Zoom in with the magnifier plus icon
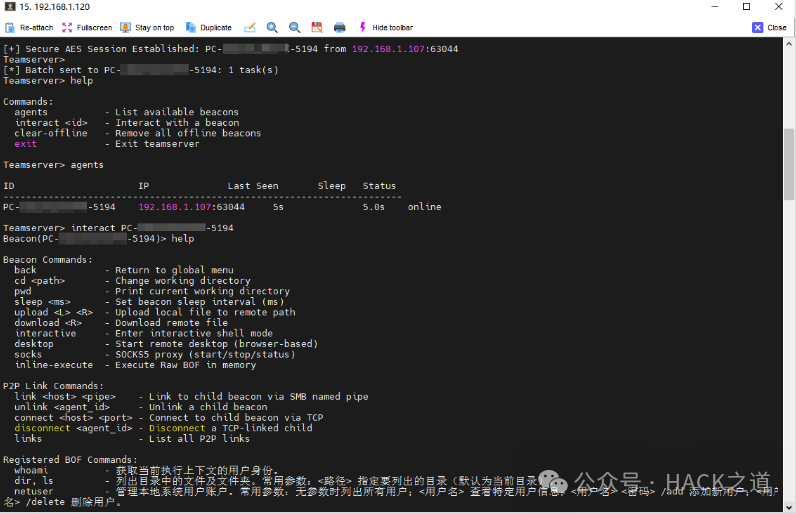The width and height of the screenshot is (796, 514). pos(272,27)
